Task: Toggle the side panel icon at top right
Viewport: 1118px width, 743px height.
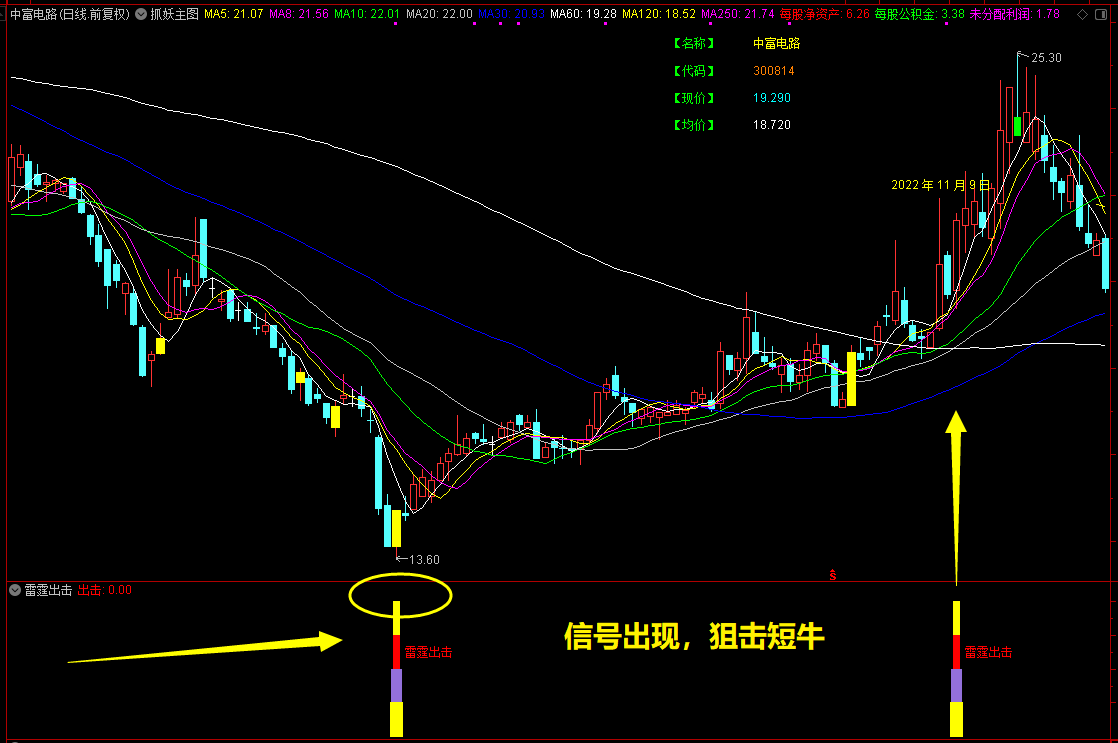Action: click(x=1102, y=14)
